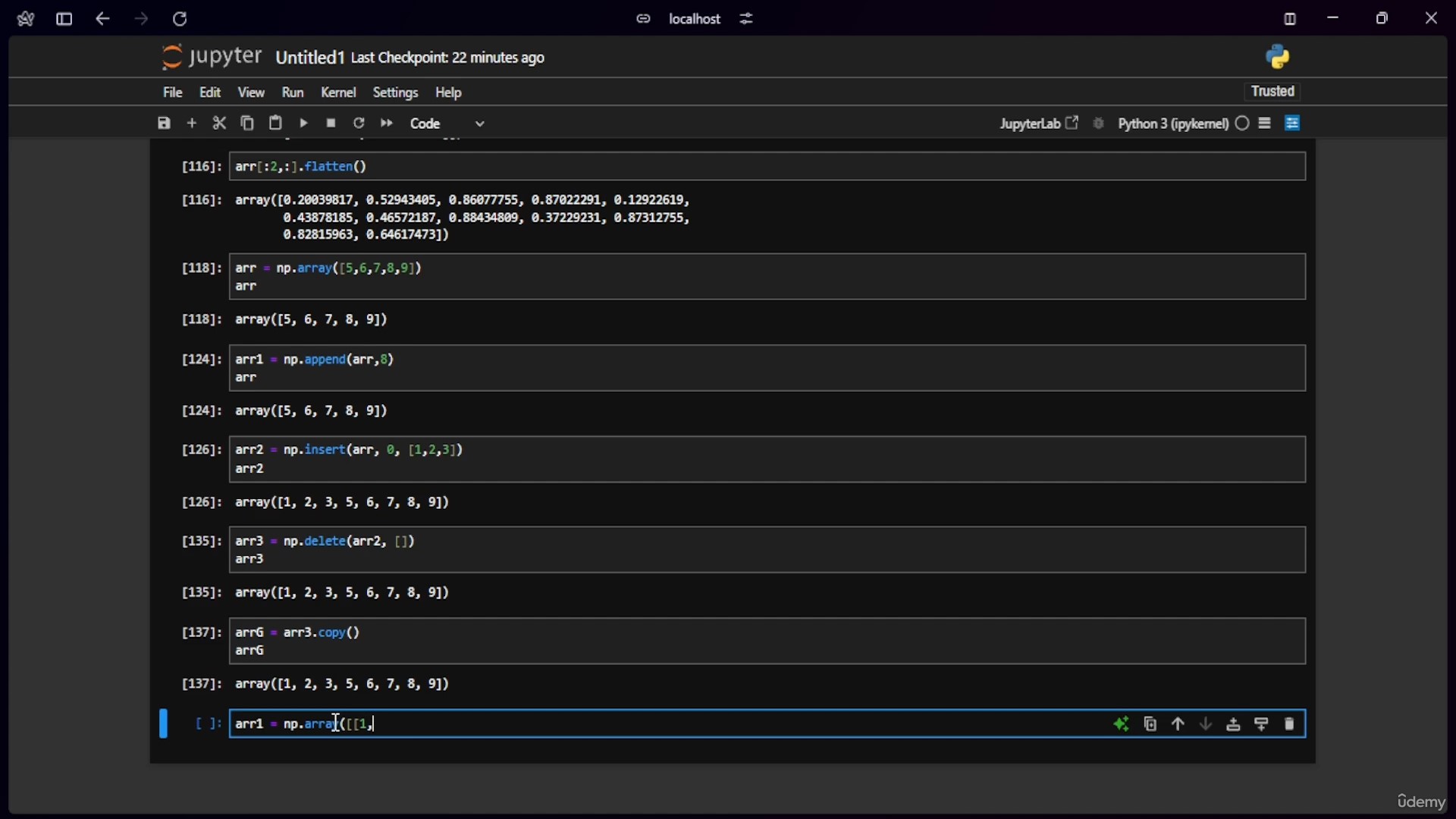Click the kernel status circle indicator
Image resolution: width=1456 pixels, height=819 pixels.
[1242, 124]
